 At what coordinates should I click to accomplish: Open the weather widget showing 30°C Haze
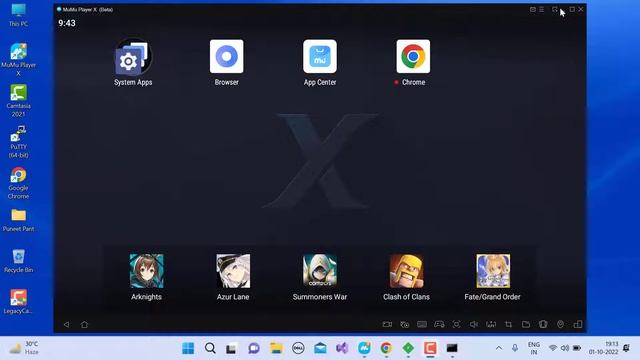[x=24, y=348]
